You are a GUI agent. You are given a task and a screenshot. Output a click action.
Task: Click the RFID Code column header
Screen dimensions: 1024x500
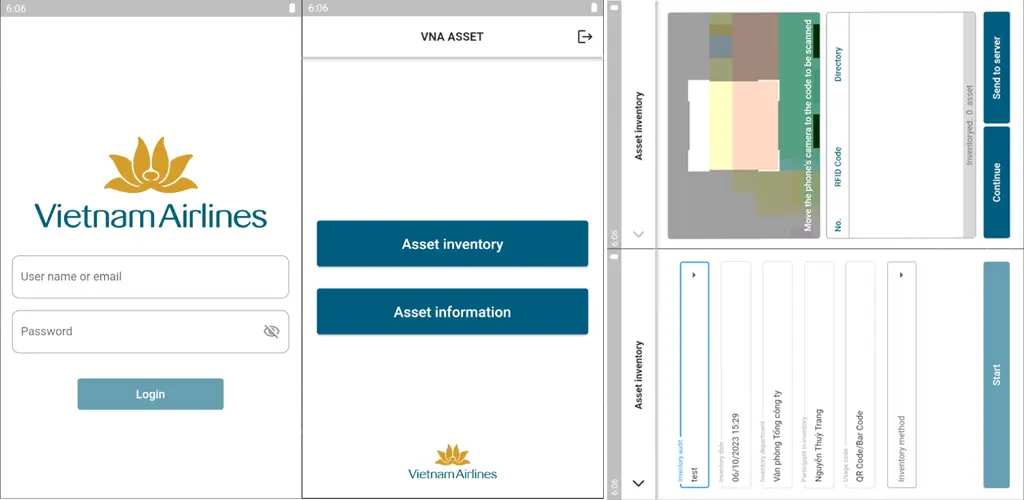tap(839, 167)
